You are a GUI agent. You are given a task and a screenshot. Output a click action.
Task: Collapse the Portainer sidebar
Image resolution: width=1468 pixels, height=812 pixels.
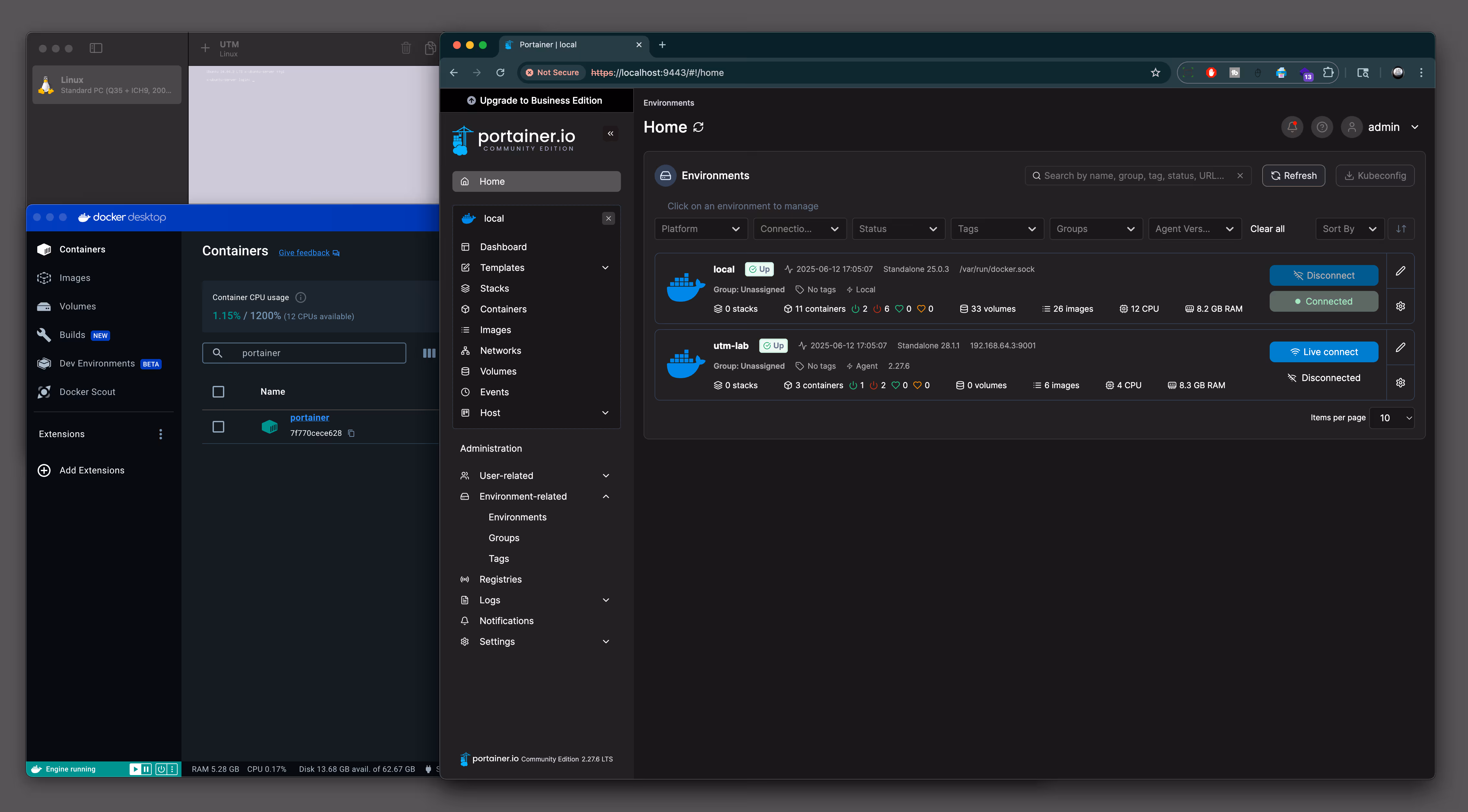click(610, 133)
